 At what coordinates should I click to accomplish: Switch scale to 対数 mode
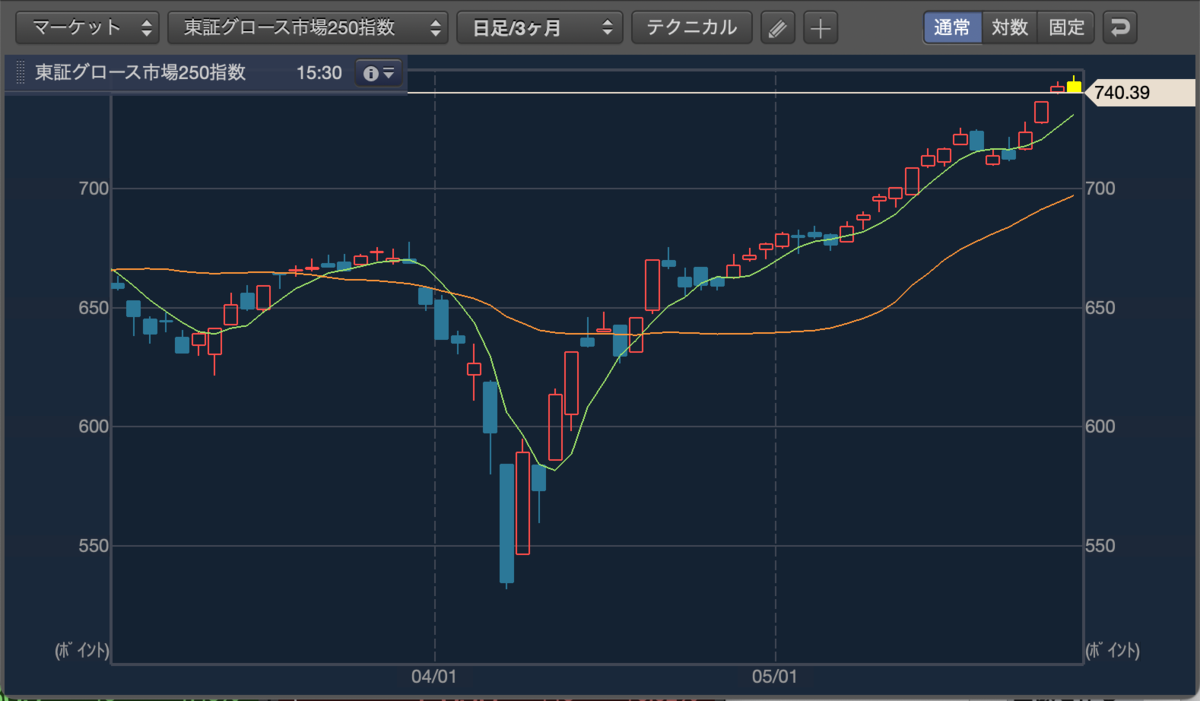tap(1010, 28)
